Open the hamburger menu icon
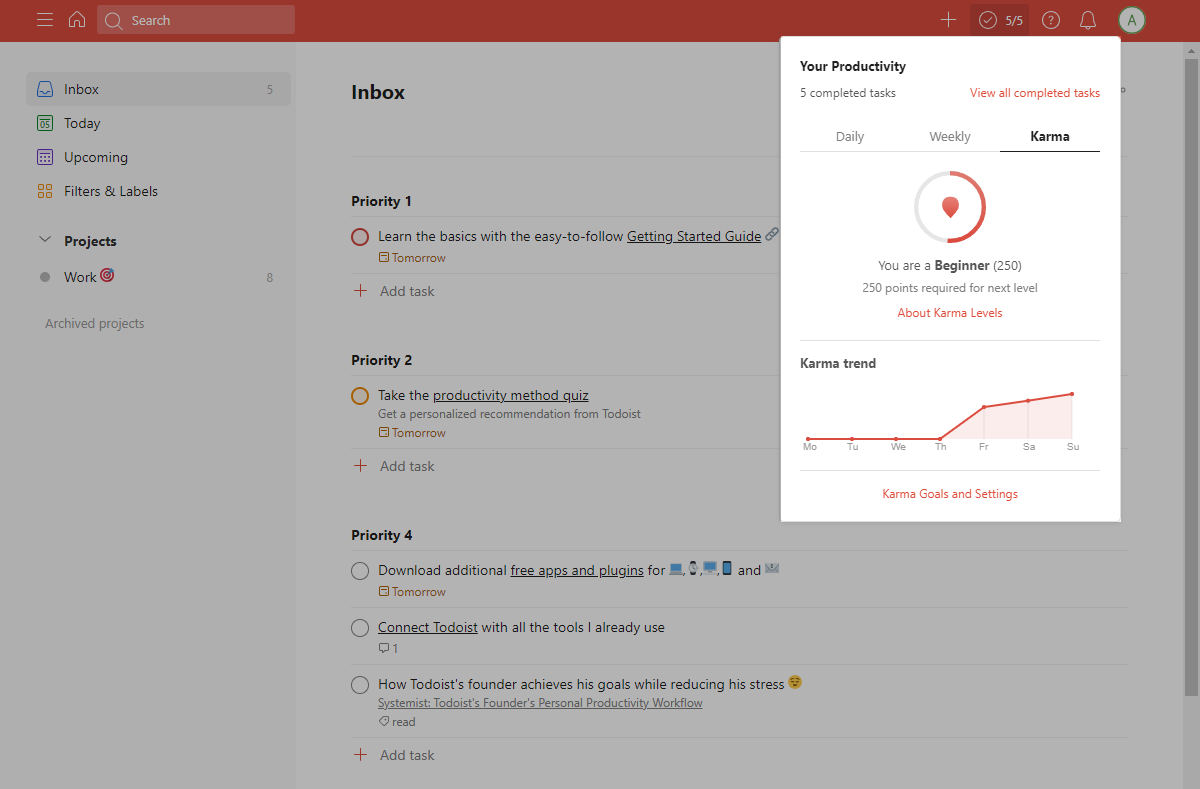This screenshot has width=1200, height=789. [45, 20]
